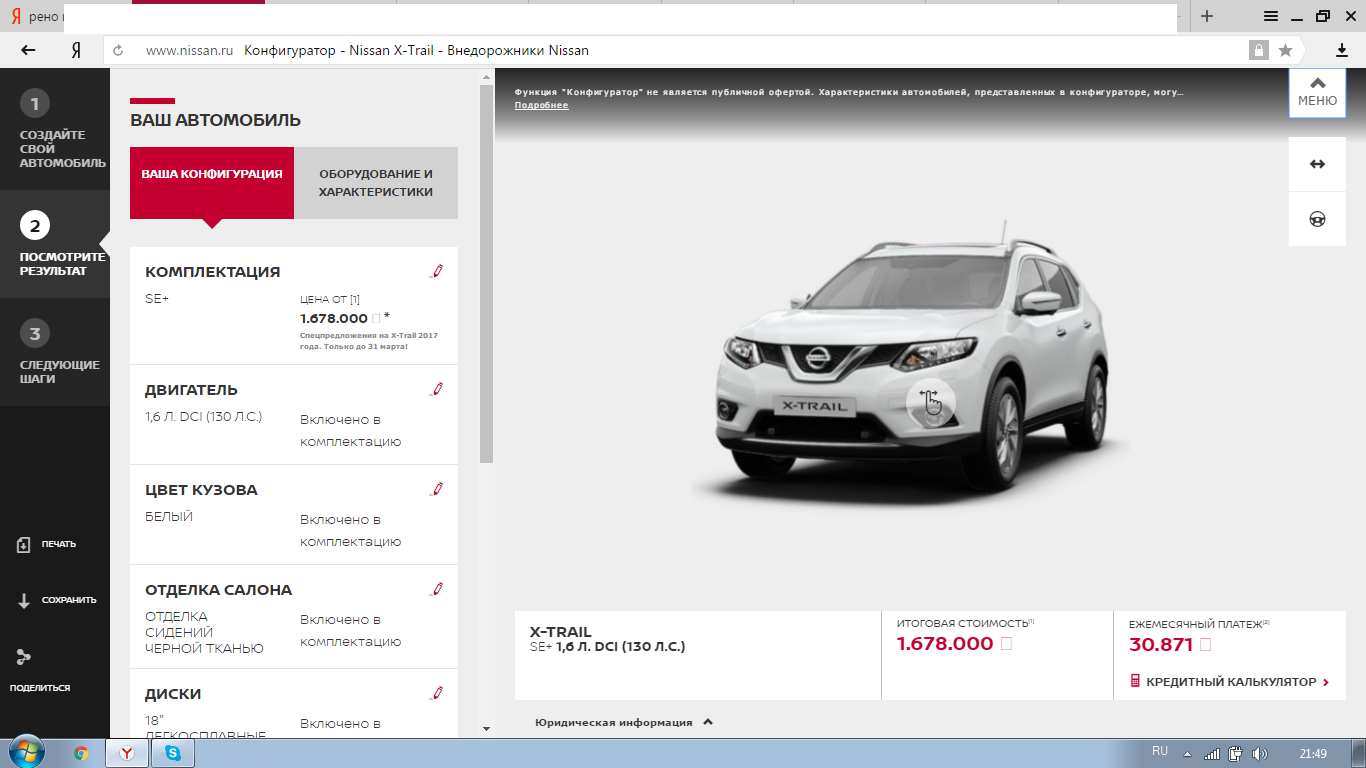Rotate the car with the 360 hand icon
Screen dimensions: 1366x768
(x=931, y=402)
